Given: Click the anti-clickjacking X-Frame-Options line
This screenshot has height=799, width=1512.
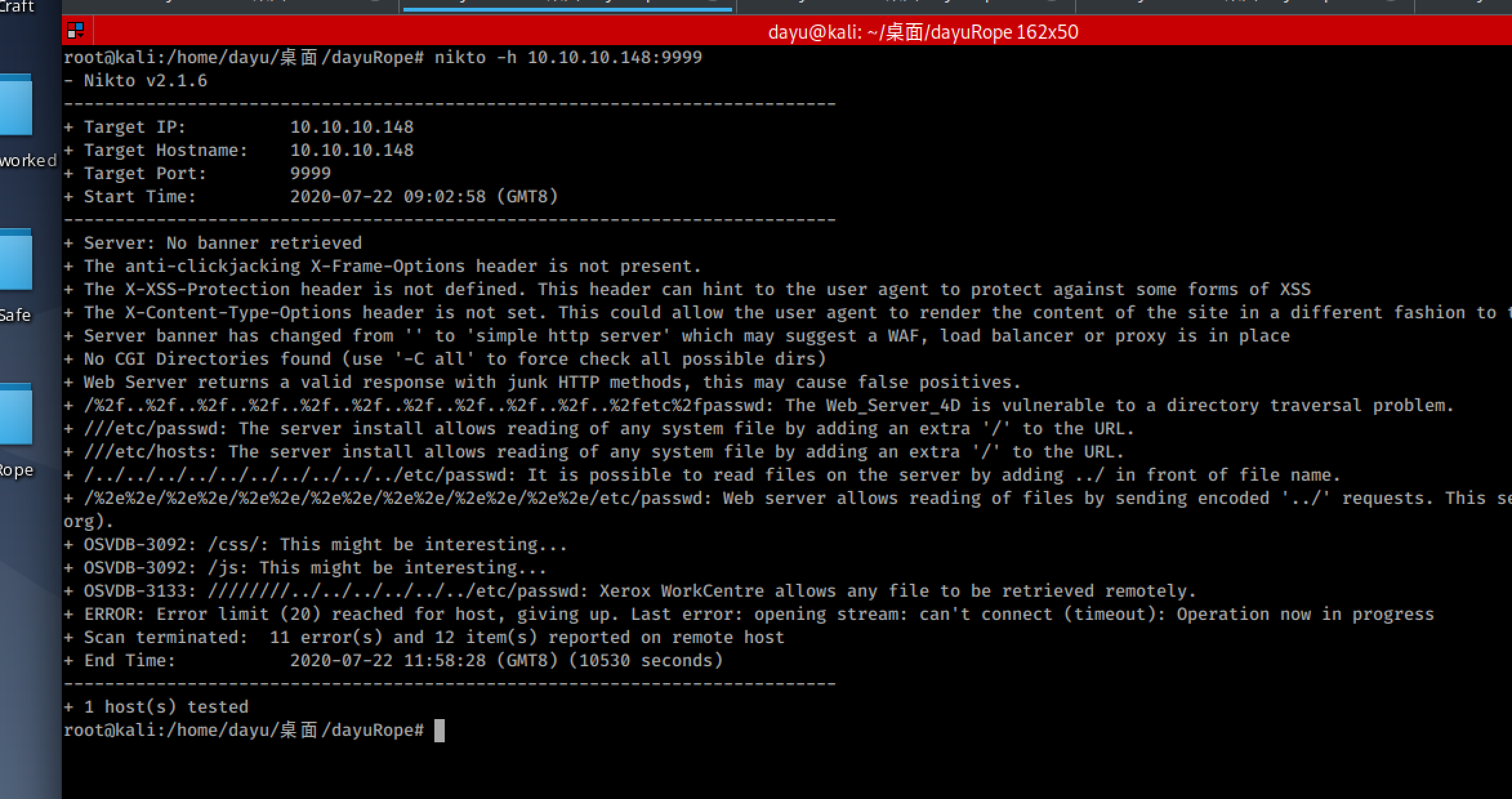Looking at the screenshot, I should point(383,266).
